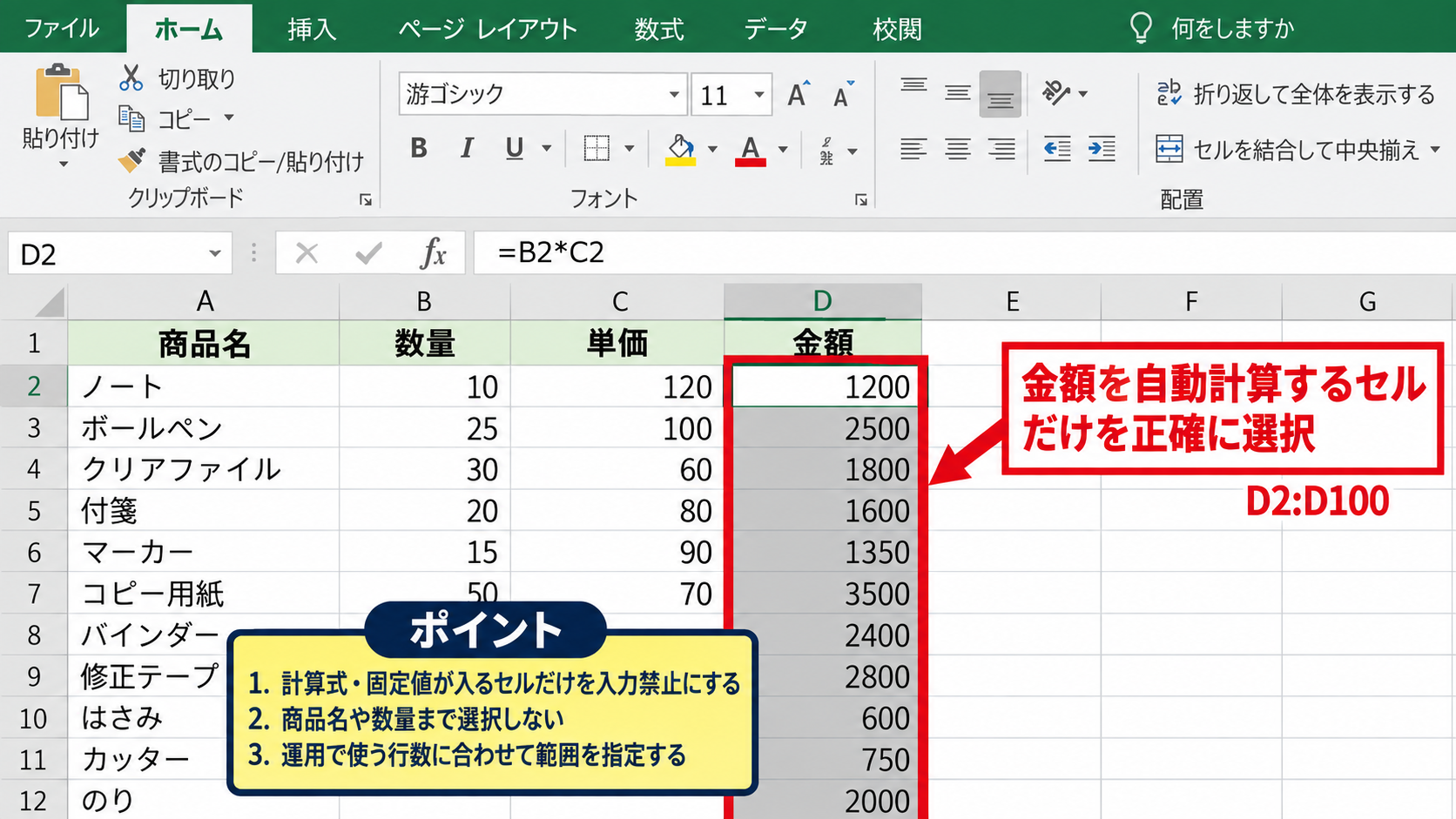This screenshot has width=1456, height=819.
Task: Switch to the 挿入 tab
Action: point(312,30)
